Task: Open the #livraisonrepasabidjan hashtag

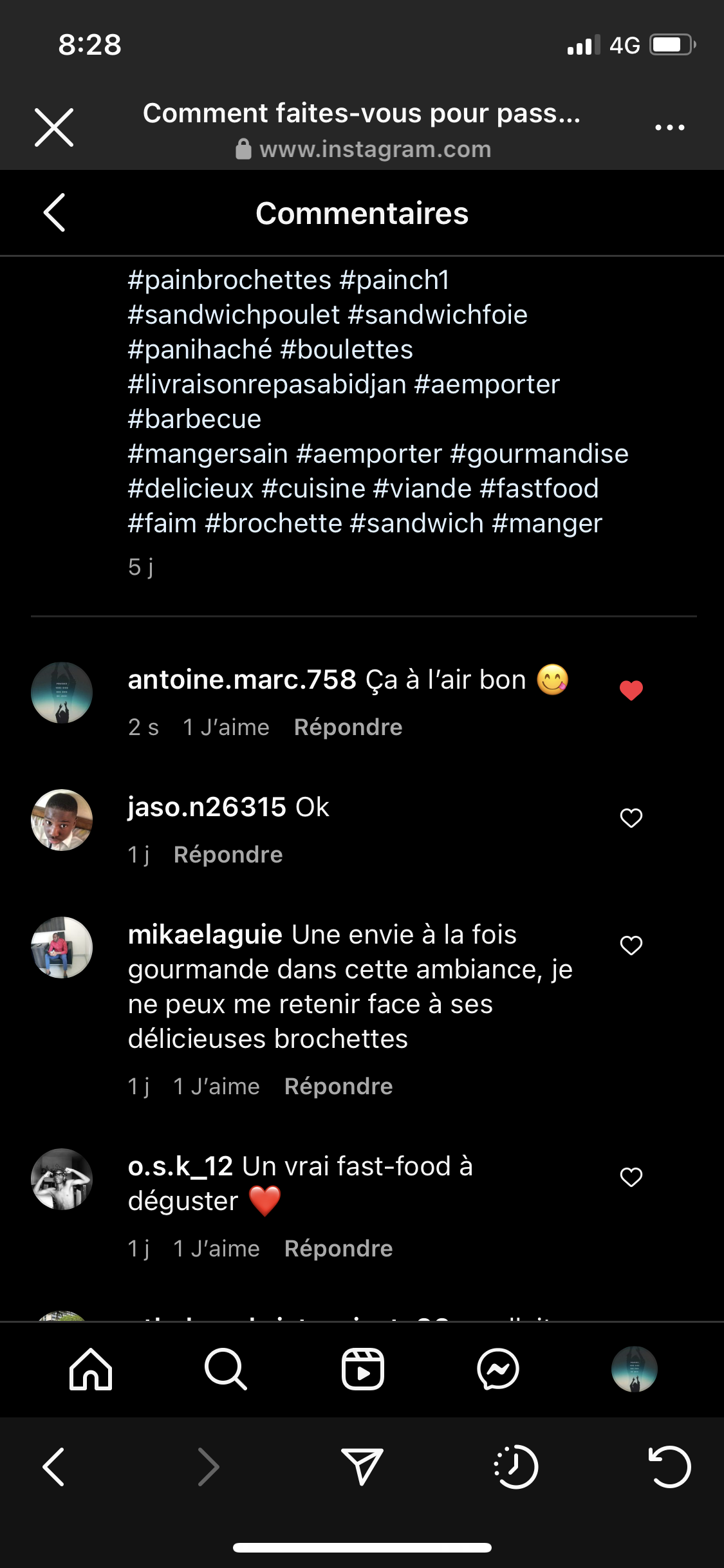Action: pos(267,384)
